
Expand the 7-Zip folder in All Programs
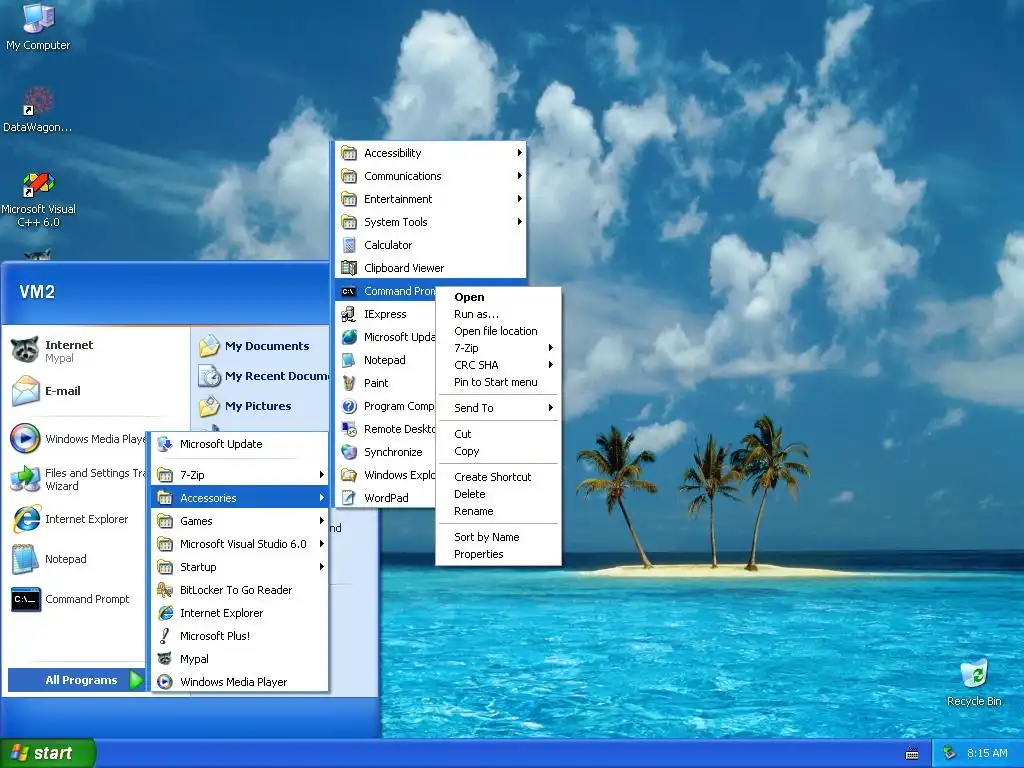point(239,475)
